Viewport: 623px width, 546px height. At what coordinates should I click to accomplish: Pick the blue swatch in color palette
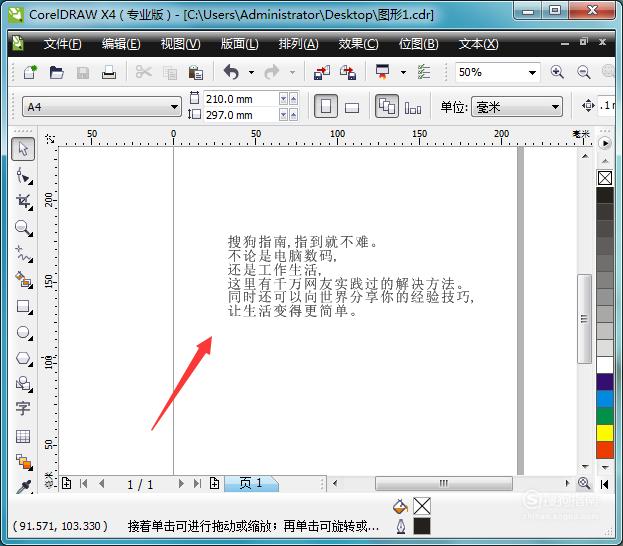pos(605,399)
